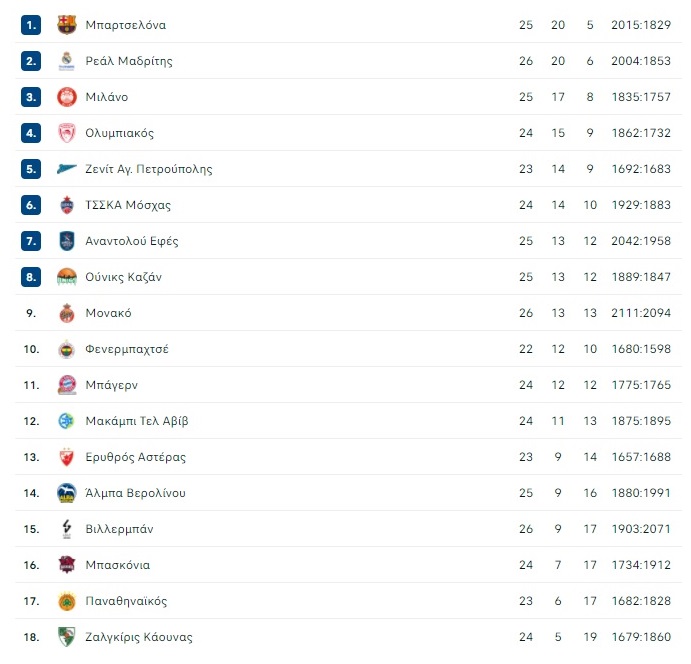Image resolution: width=691 pixels, height=664 pixels.
Task: Click the Zalgiris Kaunas green logo
Action: pos(67,637)
